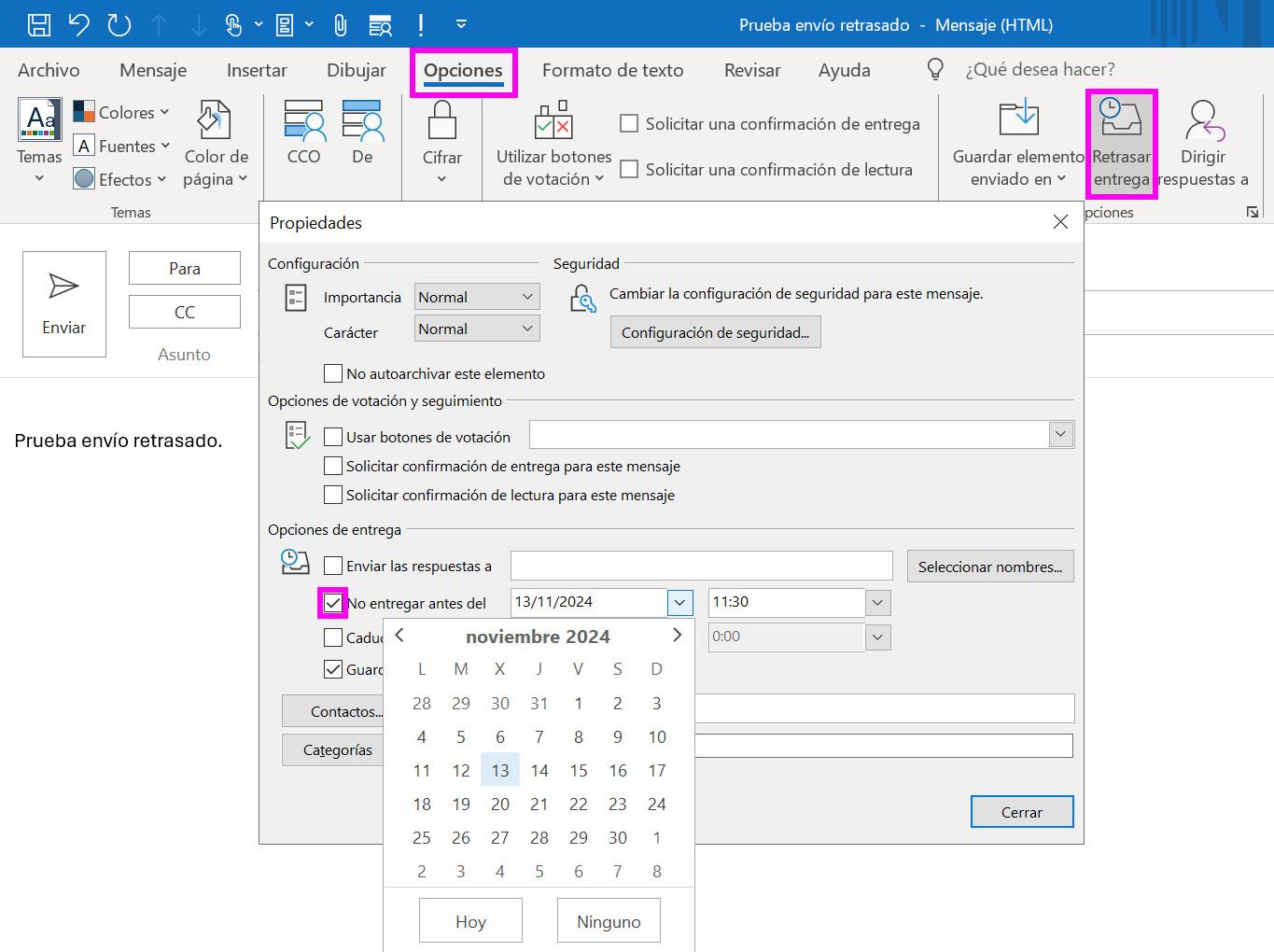Open the Formato de texto tab
This screenshot has width=1274, height=952.
click(613, 69)
